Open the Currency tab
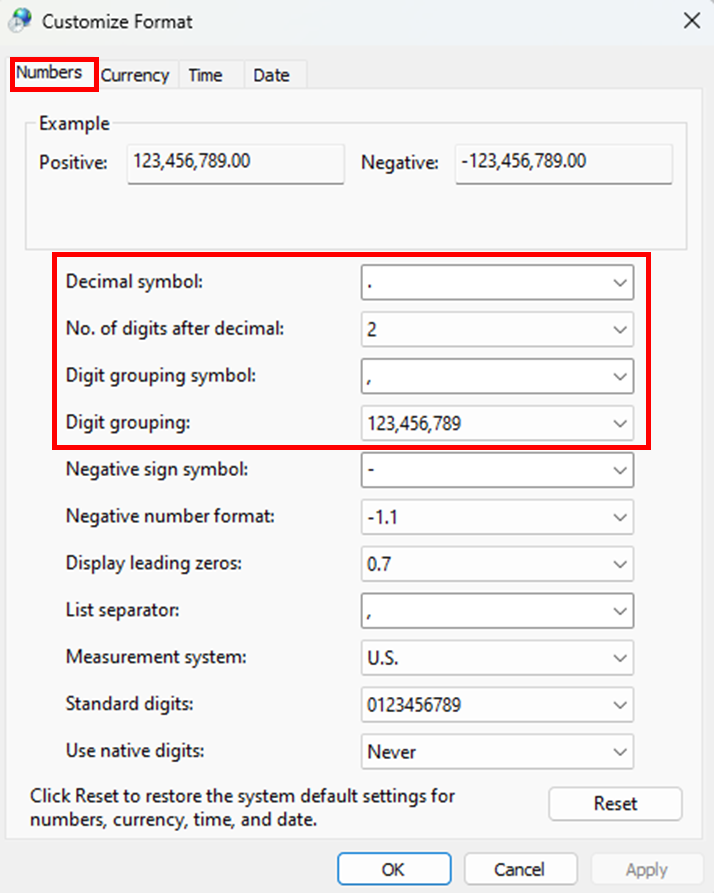 point(135,75)
